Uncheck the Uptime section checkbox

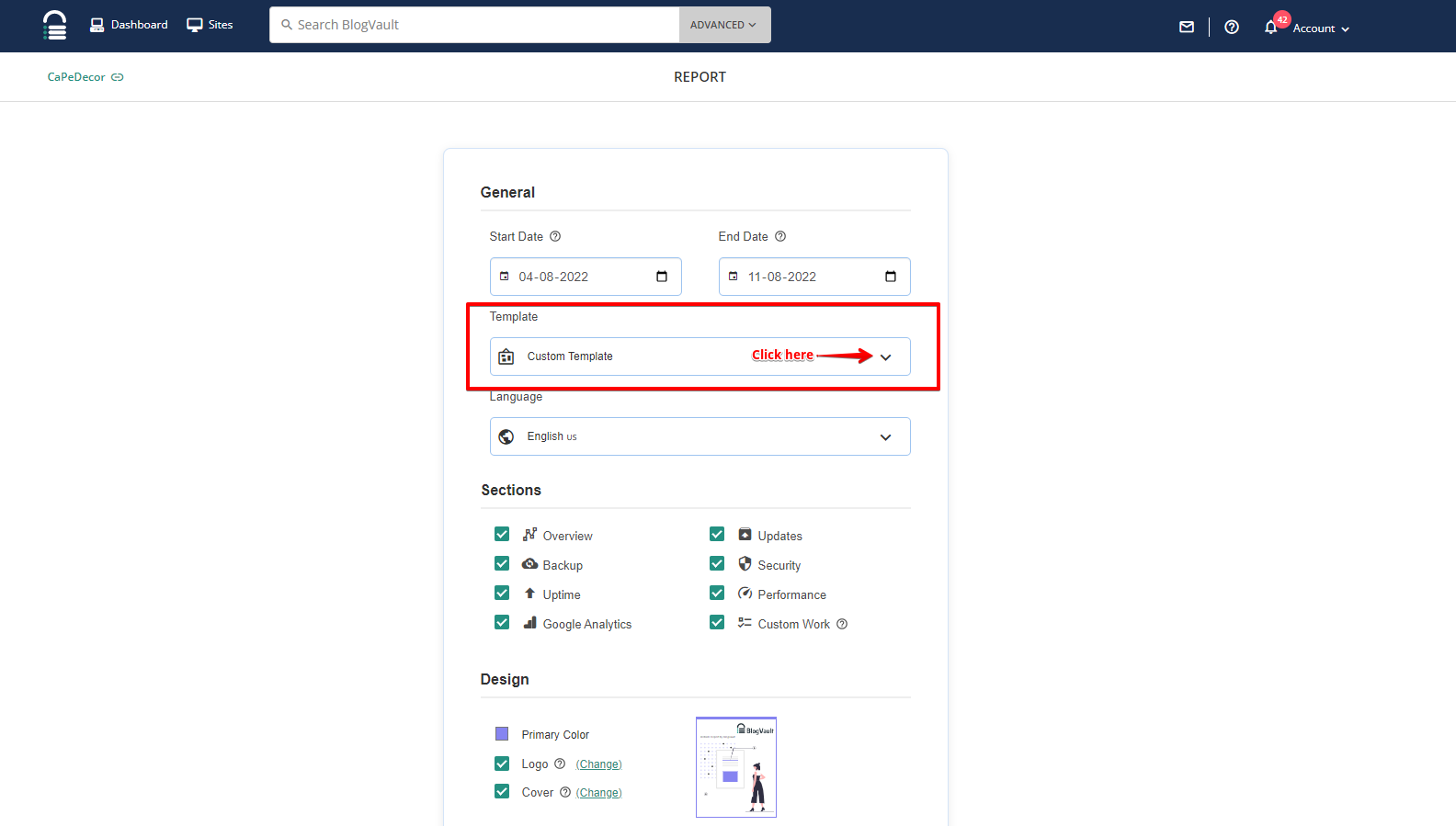coord(502,594)
